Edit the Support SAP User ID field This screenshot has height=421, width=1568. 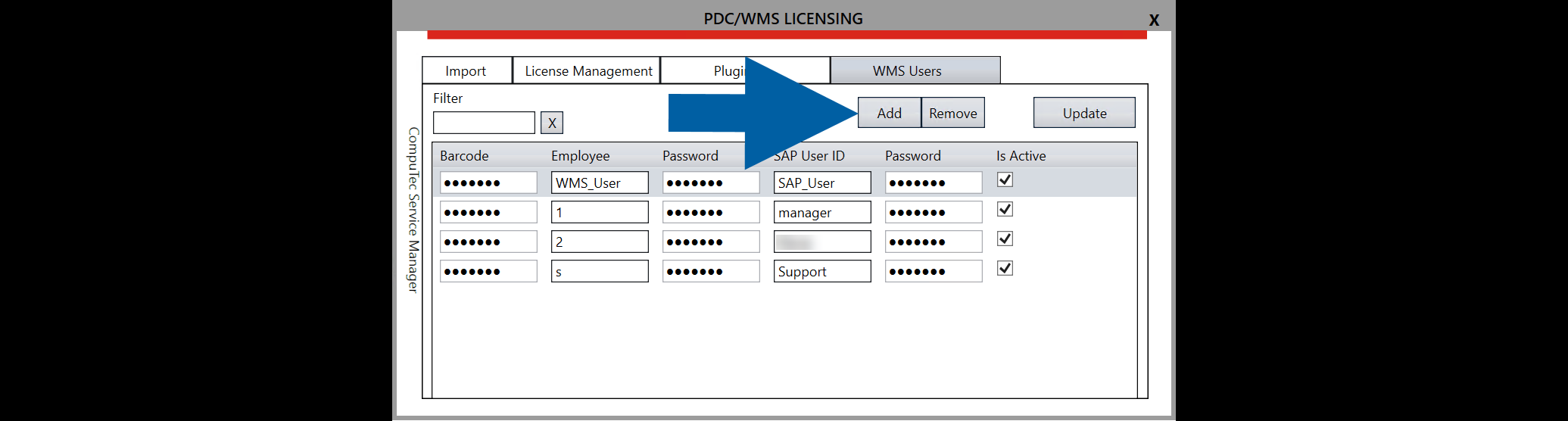822,271
